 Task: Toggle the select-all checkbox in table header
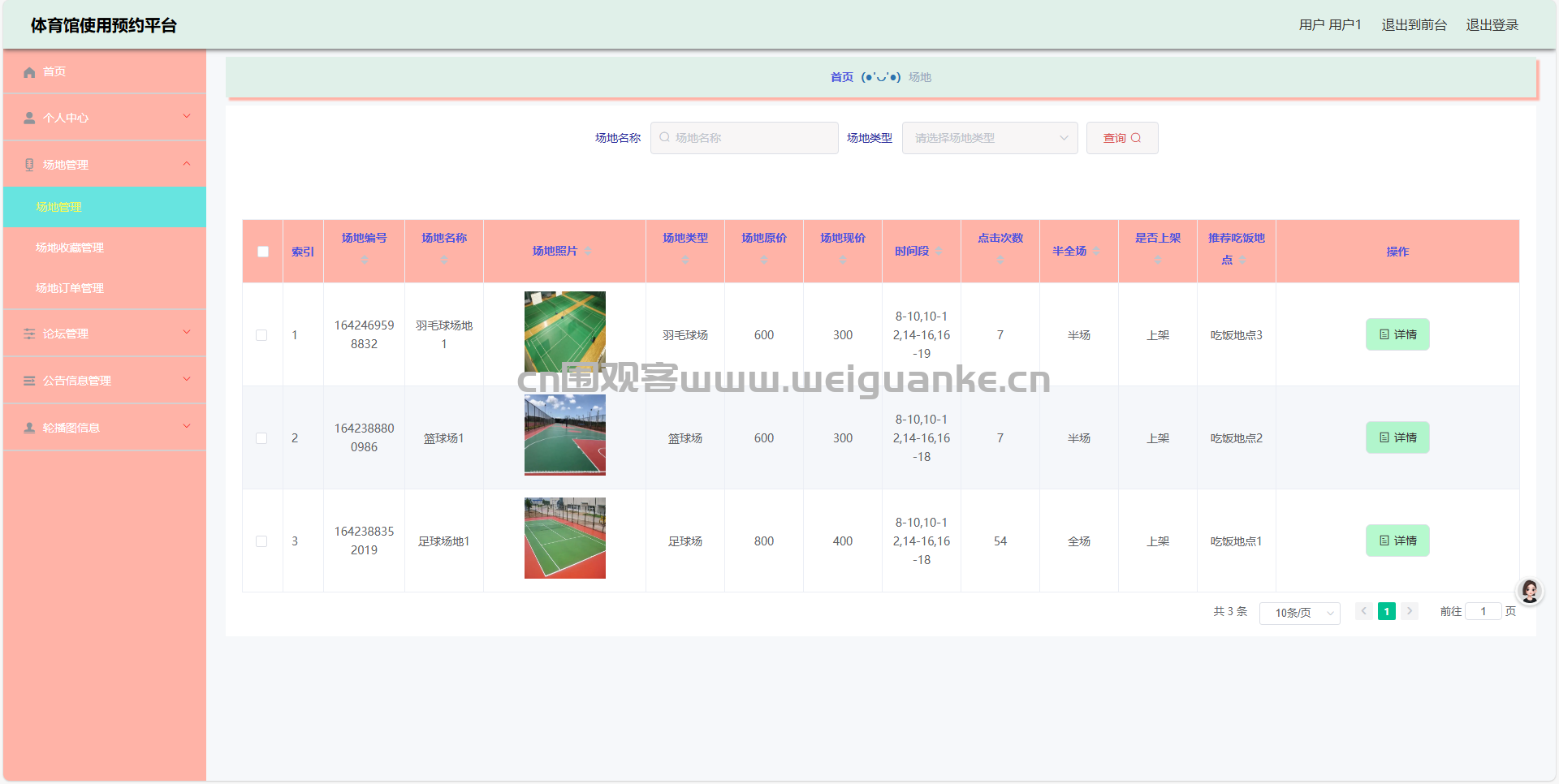[x=263, y=252]
